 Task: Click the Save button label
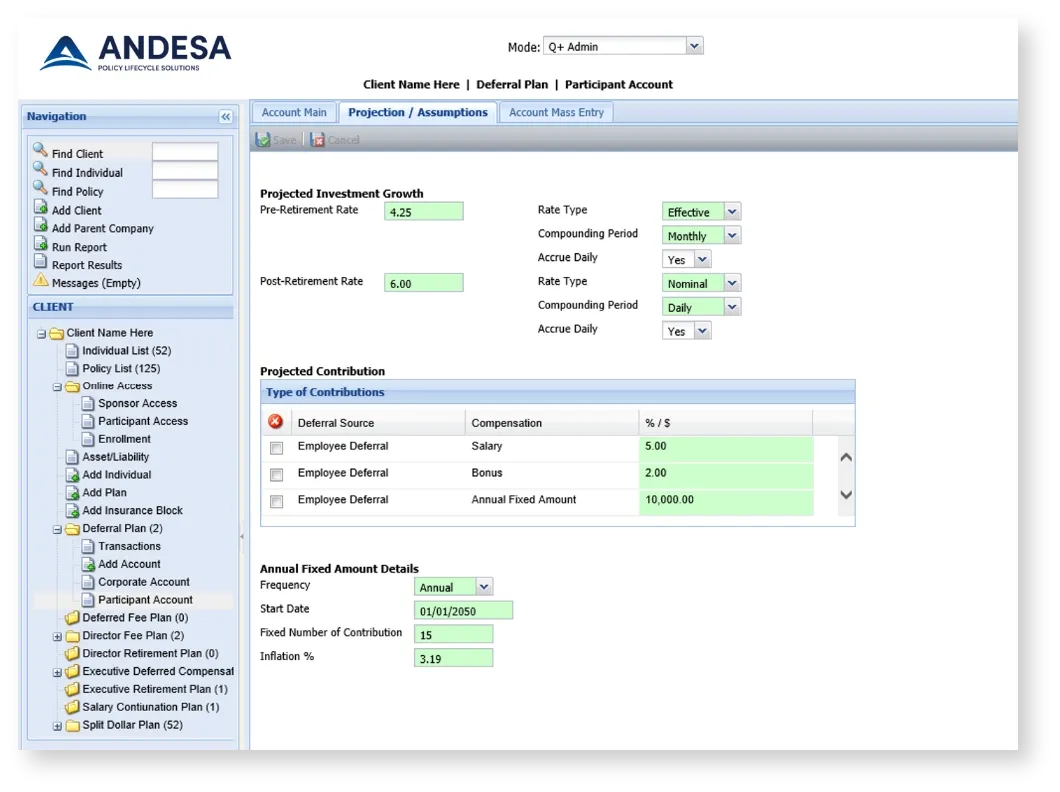[285, 140]
